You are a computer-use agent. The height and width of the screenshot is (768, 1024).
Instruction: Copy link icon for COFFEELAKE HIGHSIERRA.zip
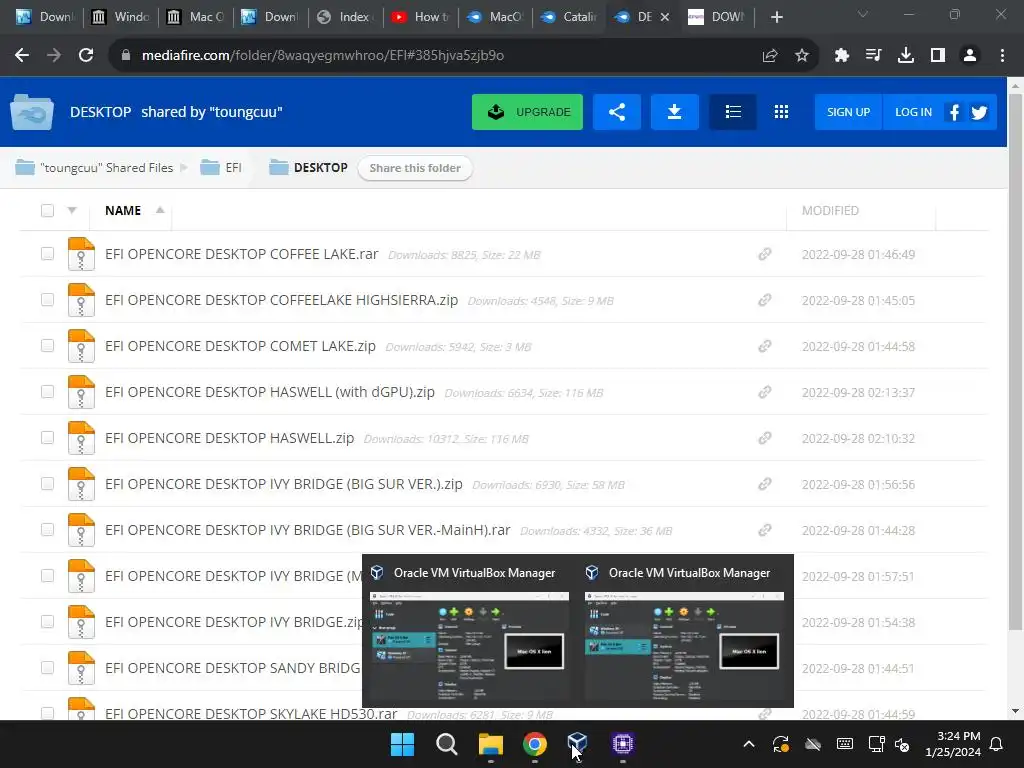point(765,300)
